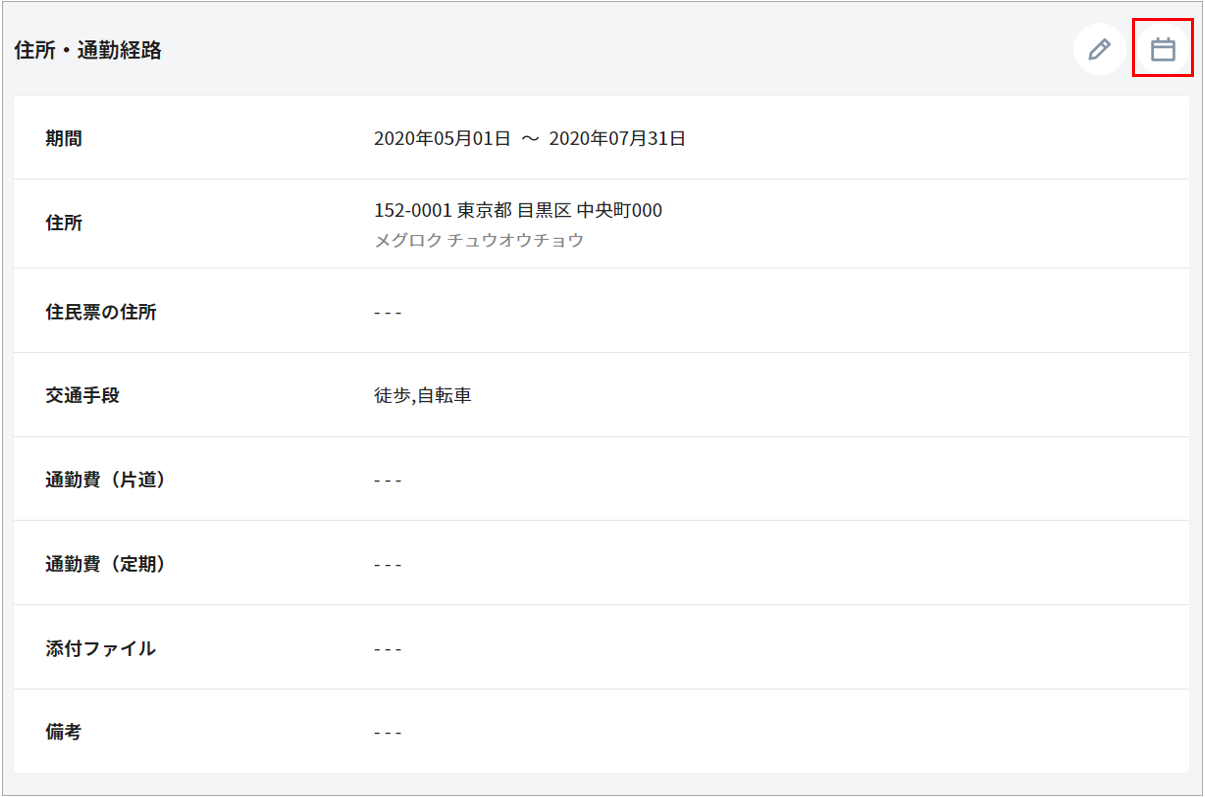Select the 住所・通勤経路 section heading
Screen dimensions: 1205x797
tap(88, 51)
